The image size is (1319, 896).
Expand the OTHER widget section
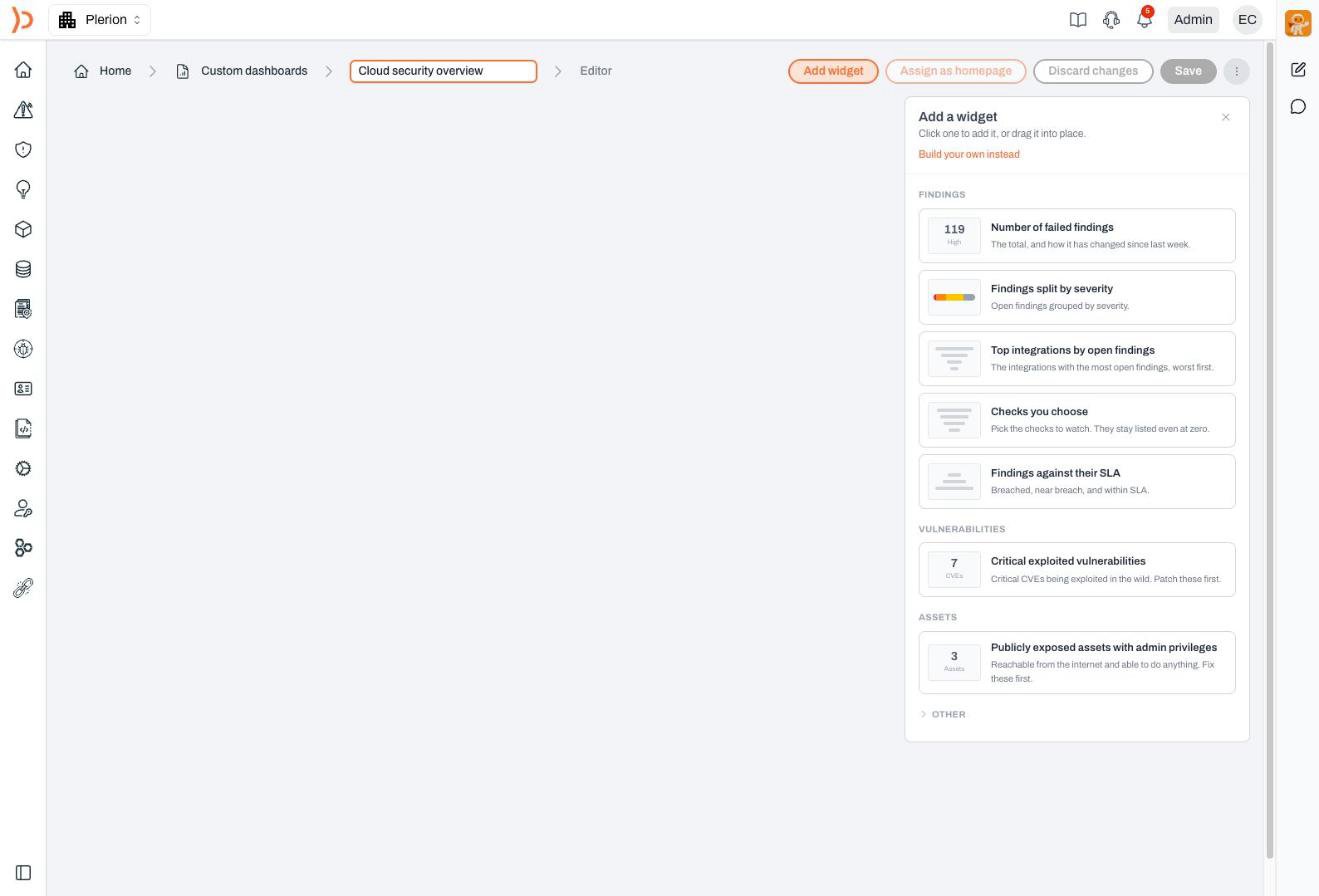[x=942, y=714]
